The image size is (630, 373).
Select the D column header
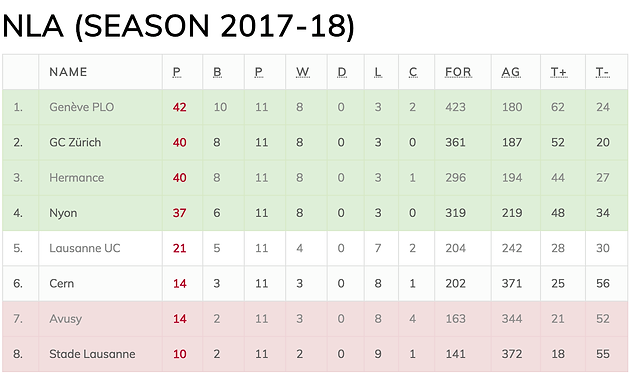pyautogui.click(x=342, y=72)
